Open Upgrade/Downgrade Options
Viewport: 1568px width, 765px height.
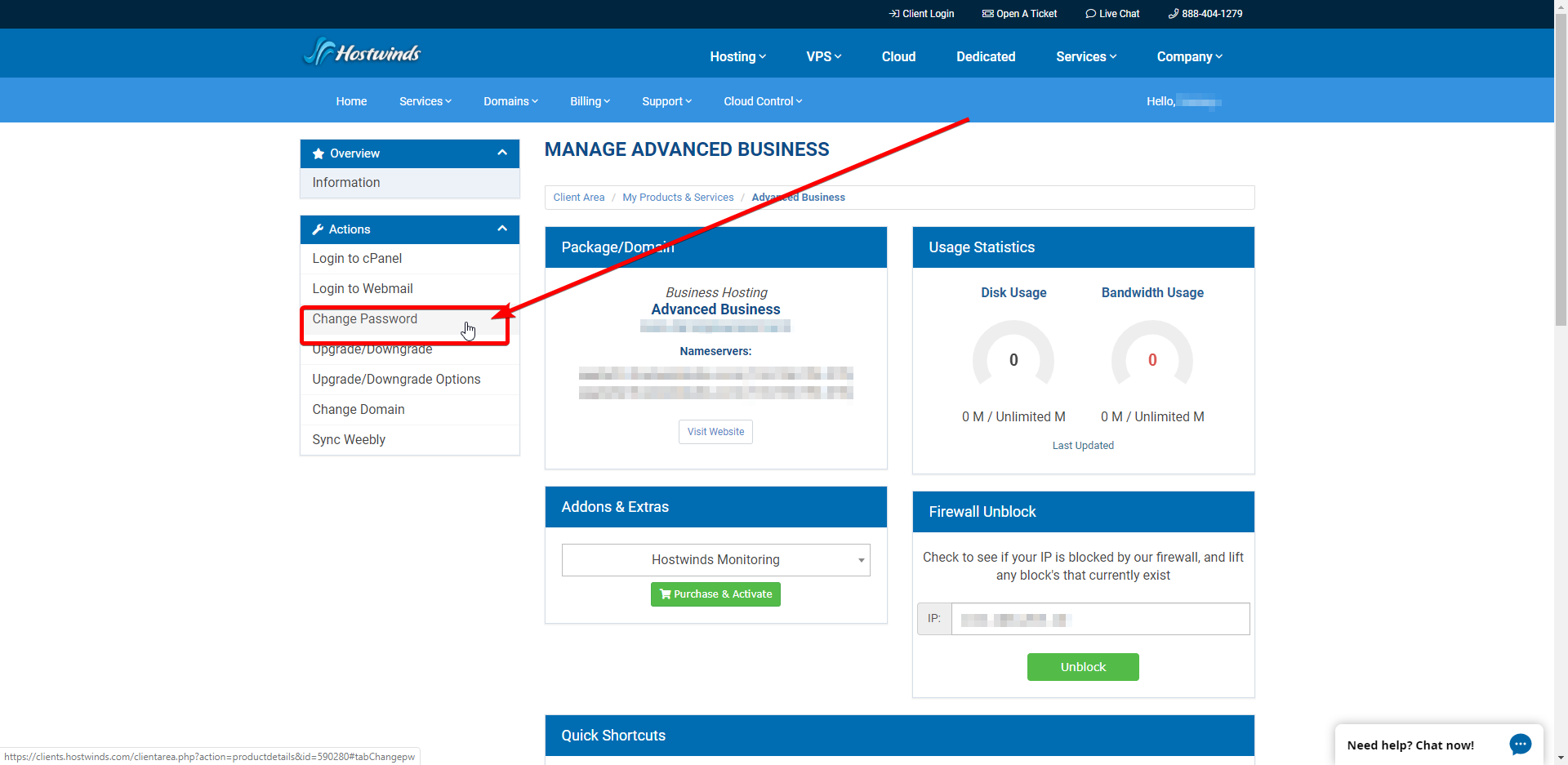pos(410,380)
